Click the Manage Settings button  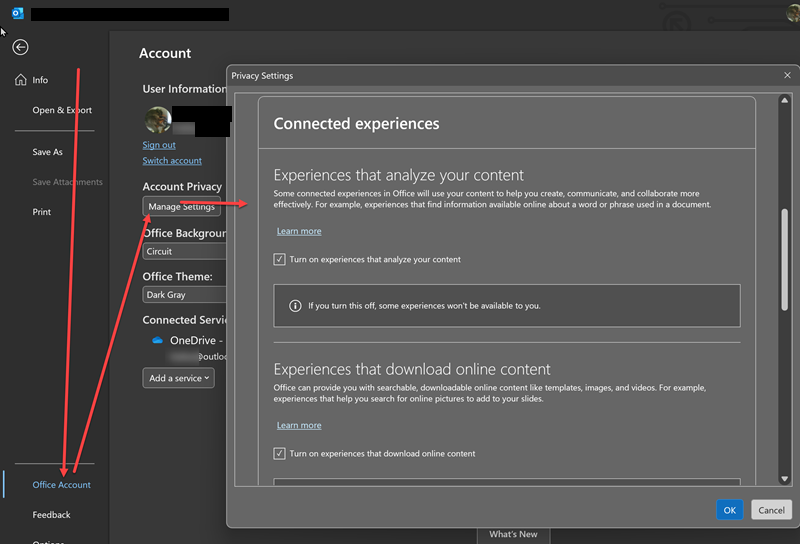182,207
